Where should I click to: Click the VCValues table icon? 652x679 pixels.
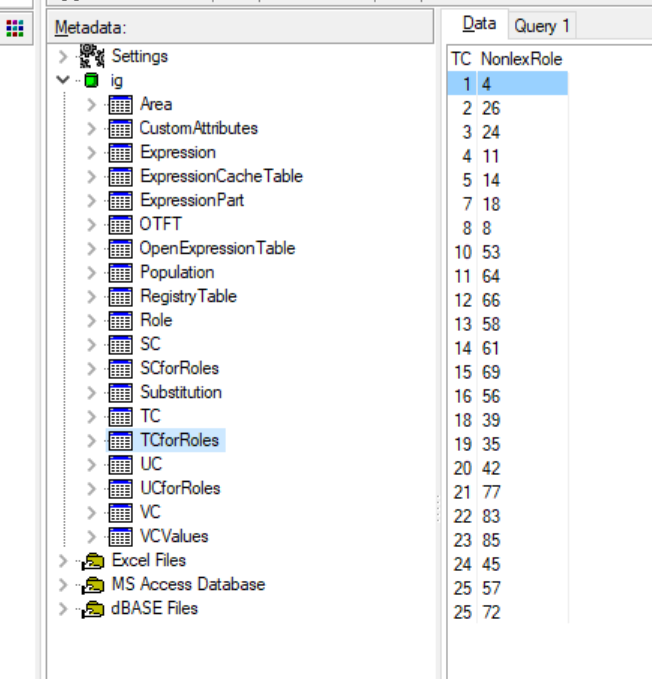pyautogui.click(x=120, y=536)
